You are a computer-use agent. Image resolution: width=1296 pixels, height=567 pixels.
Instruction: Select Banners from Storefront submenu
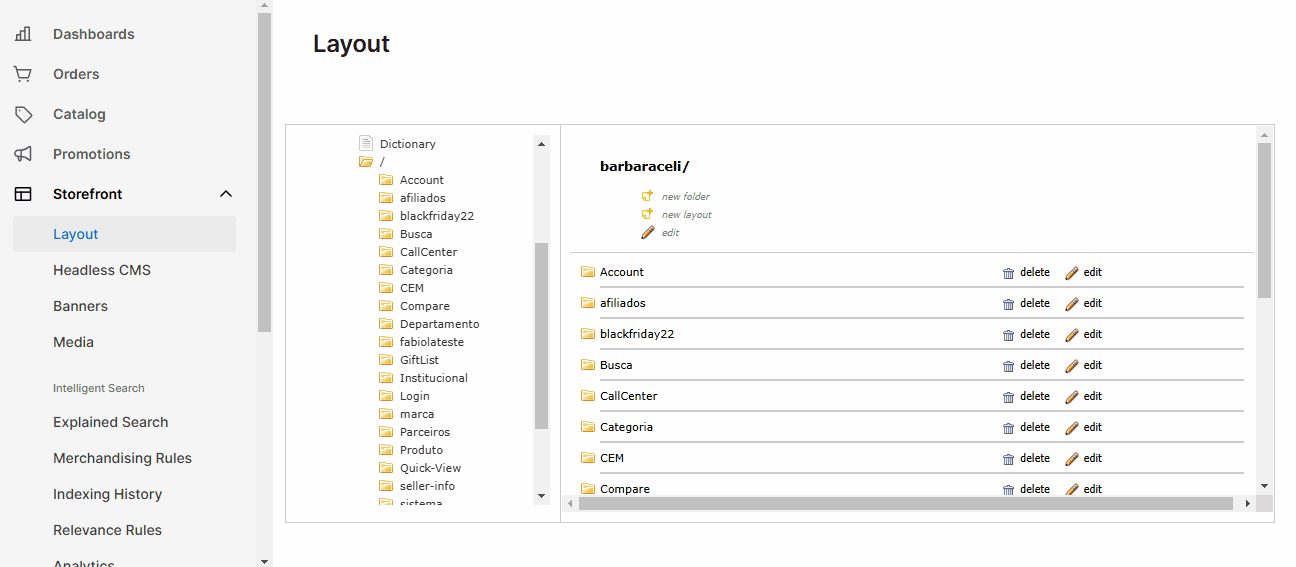tap(80, 306)
